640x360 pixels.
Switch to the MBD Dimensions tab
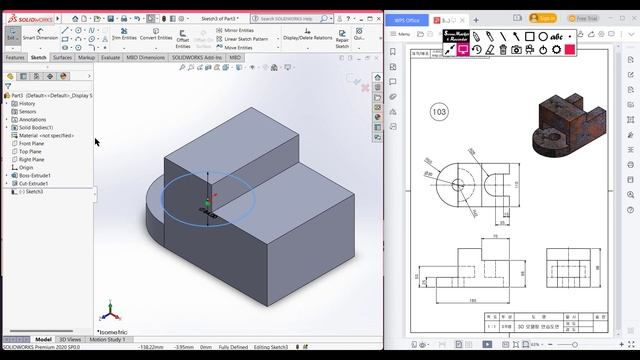(x=145, y=58)
